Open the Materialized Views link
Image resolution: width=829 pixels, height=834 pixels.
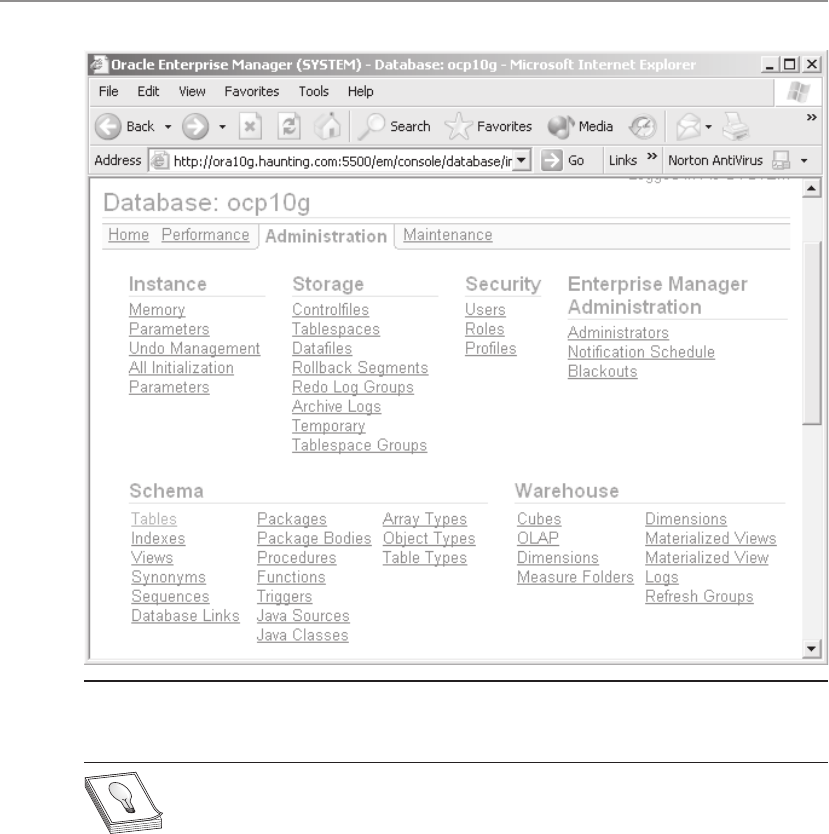point(711,538)
